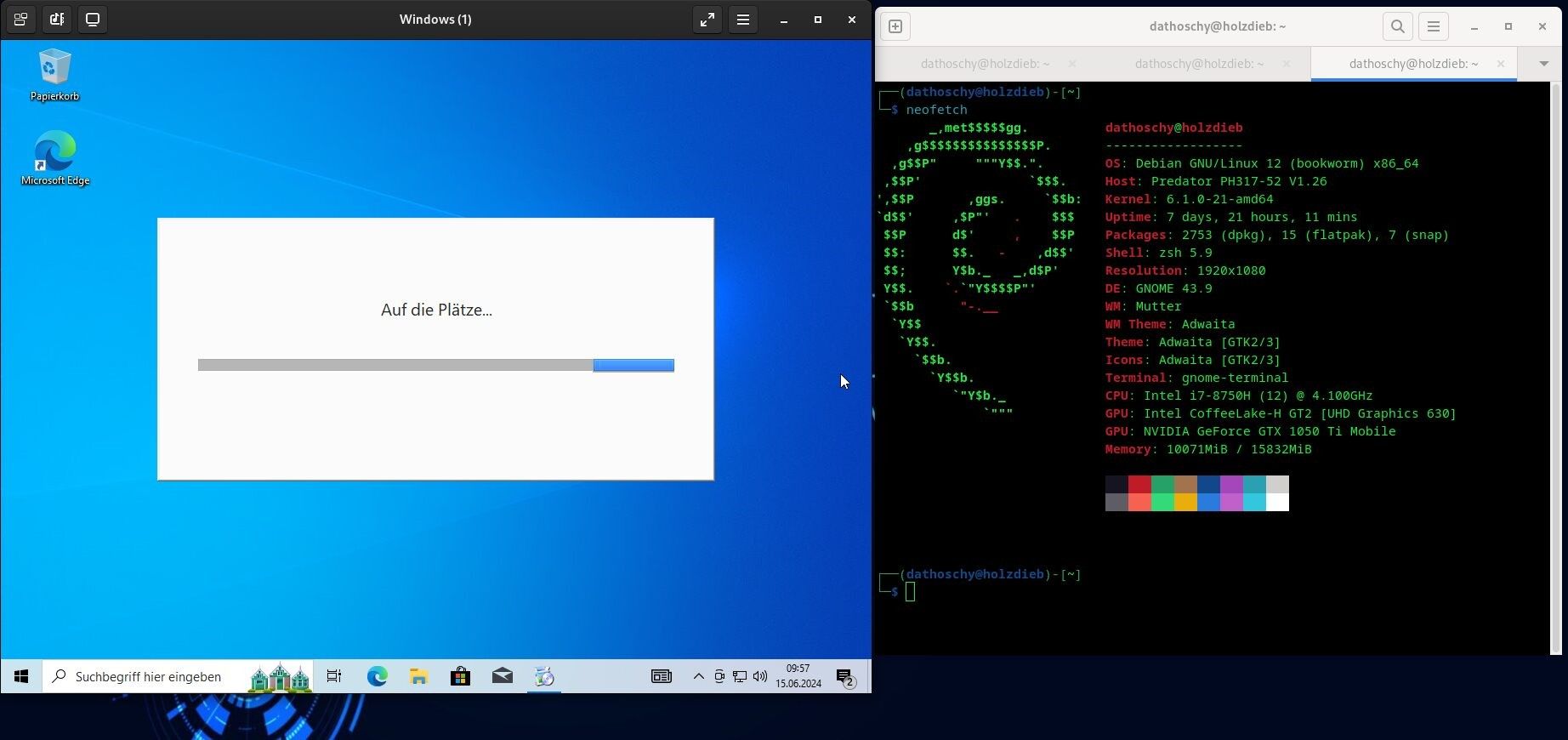Open File Explorer from the taskbar

coord(418,676)
